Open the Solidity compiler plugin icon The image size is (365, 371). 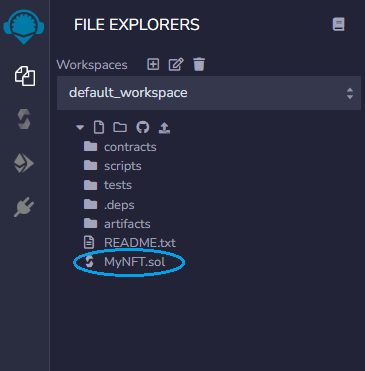[x=24, y=119]
